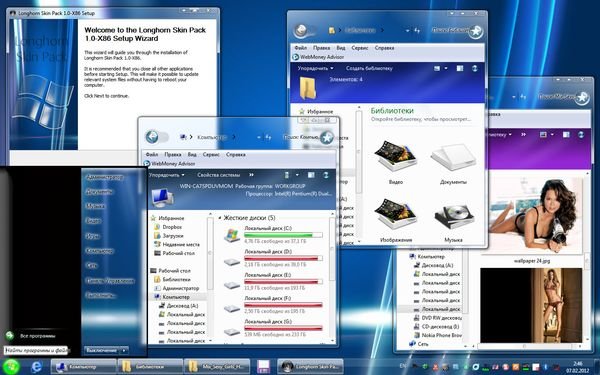Screen dimensions: 600x375
Task: Open the Изображения library icon
Action: click(395, 214)
